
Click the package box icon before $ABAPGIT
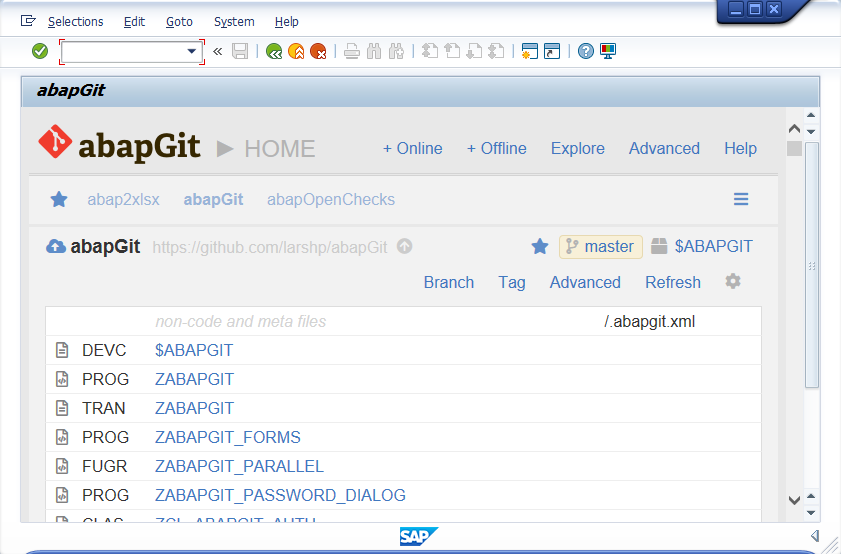(x=659, y=246)
